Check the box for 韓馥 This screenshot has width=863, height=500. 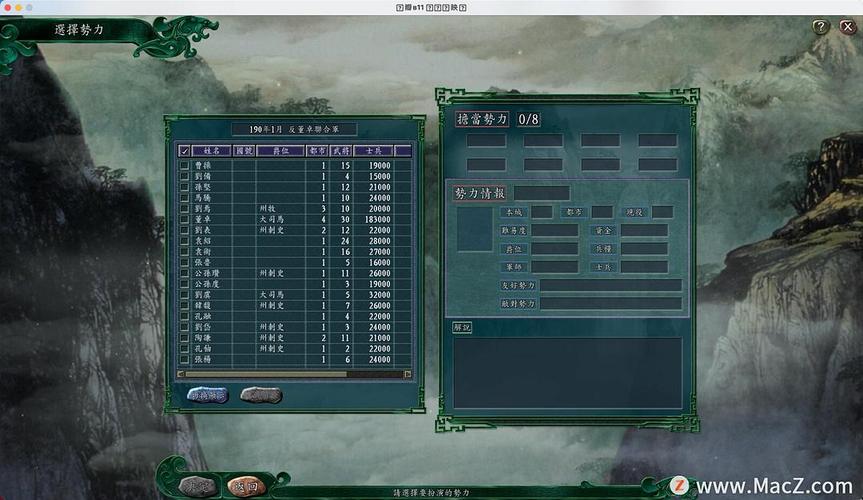coord(184,306)
